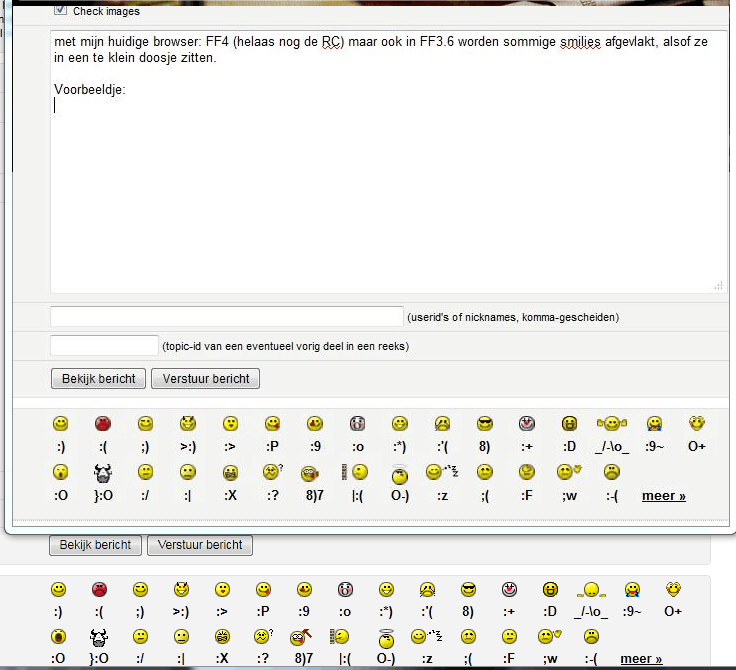The height and width of the screenshot is (670, 736).
Task: Pick the :z sleeping smiley on the background page
Action: click(x=426, y=637)
